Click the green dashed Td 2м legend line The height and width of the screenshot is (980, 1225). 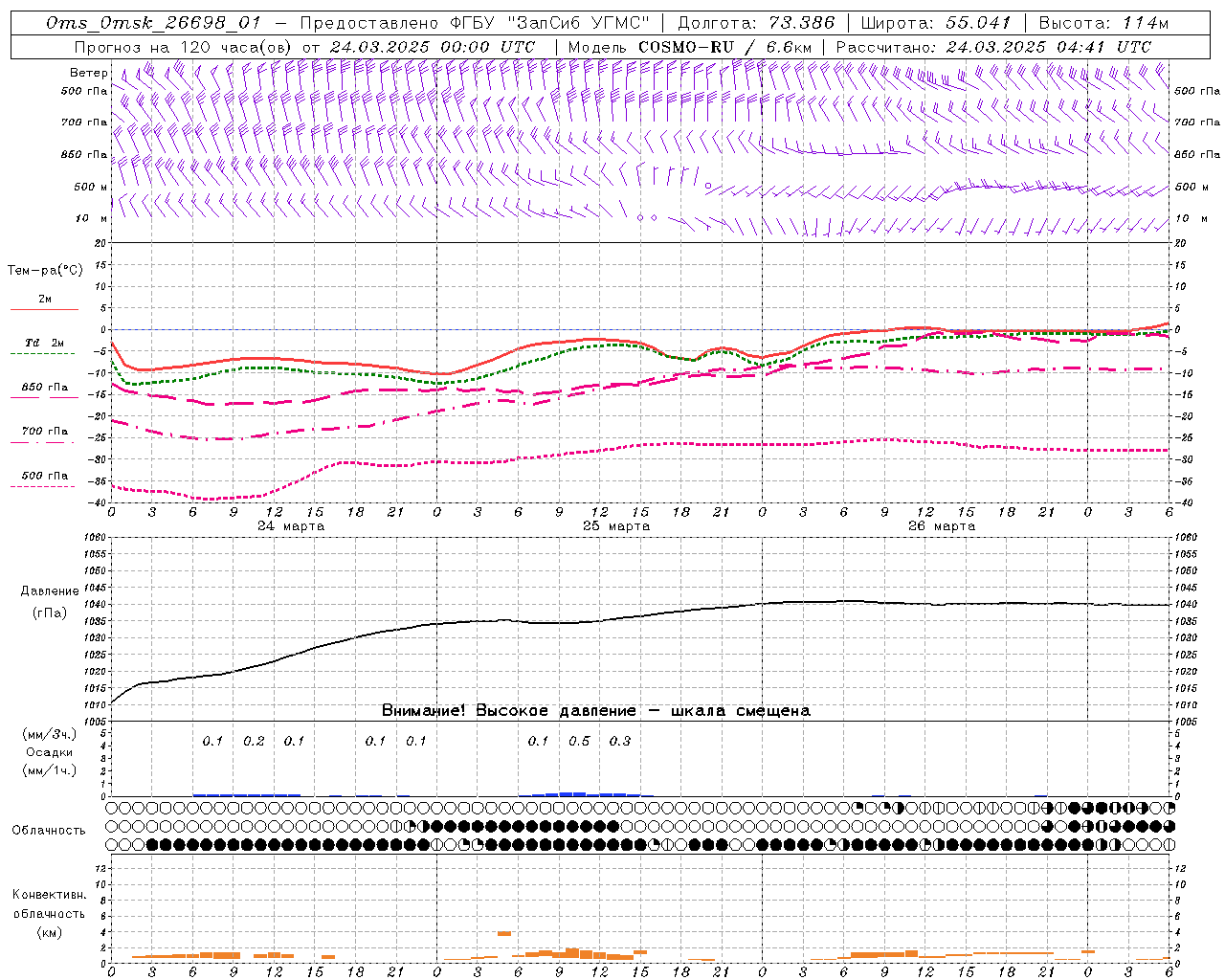pyautogui.click(x=43, y=354)
